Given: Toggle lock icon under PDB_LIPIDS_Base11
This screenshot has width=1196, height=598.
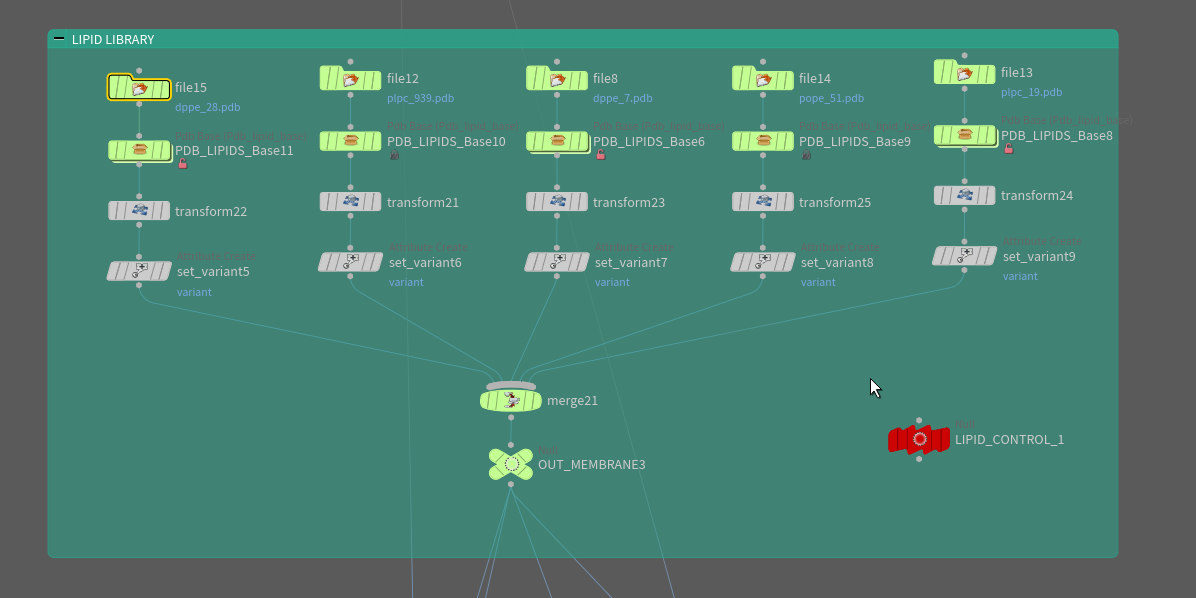Looking at the screenshot, I should (182, 163).
